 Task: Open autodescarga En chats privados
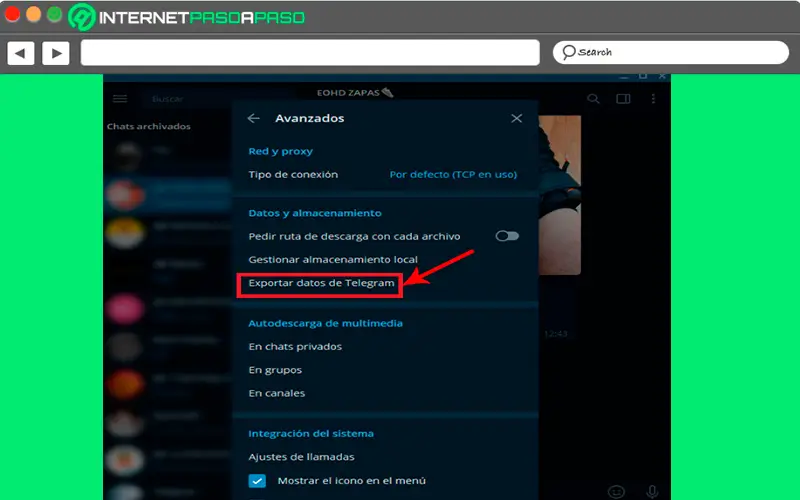coord(295,346)
